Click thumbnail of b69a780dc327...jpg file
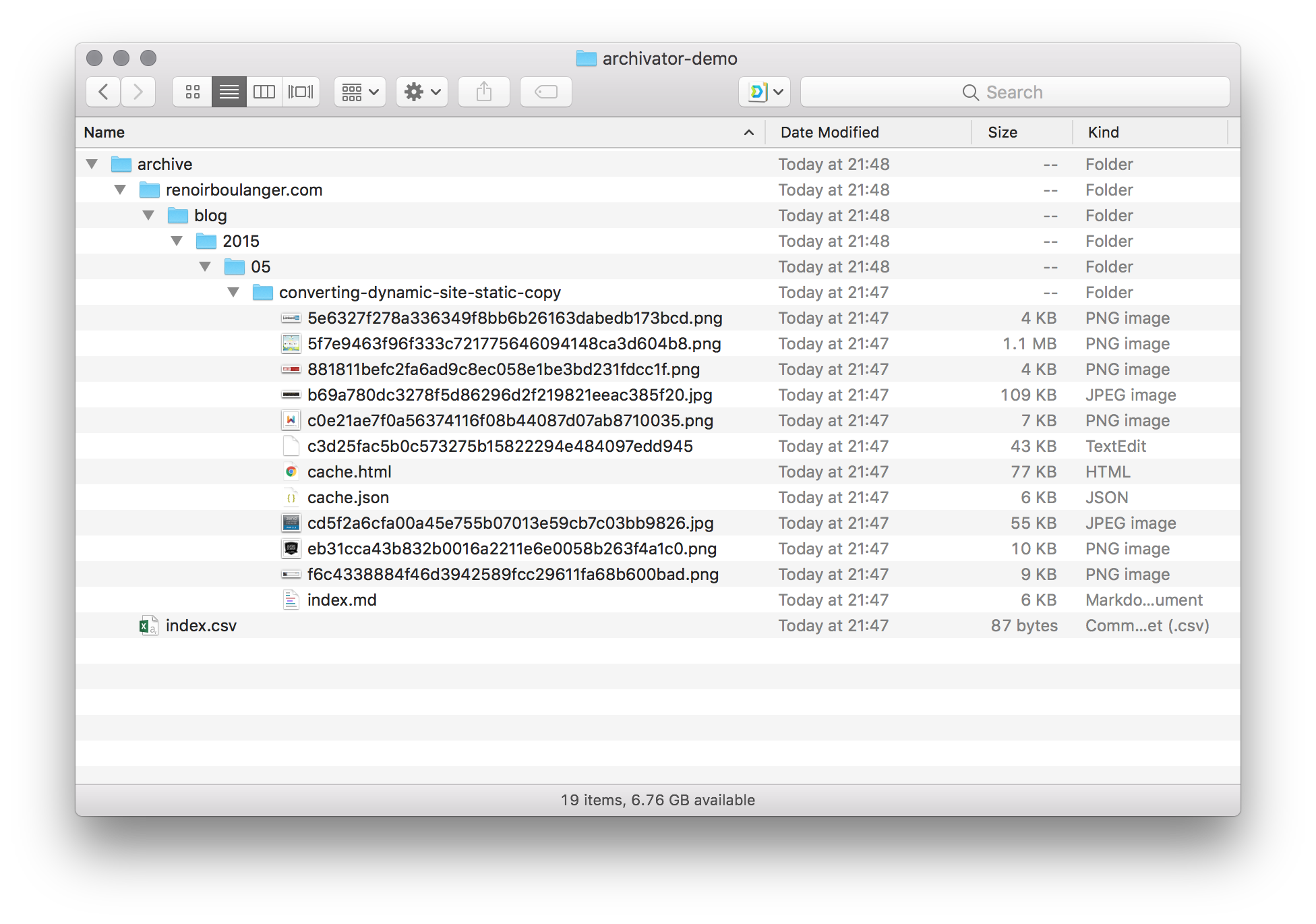The width and height of the screenshot is (1316, 924). point(291,395)
